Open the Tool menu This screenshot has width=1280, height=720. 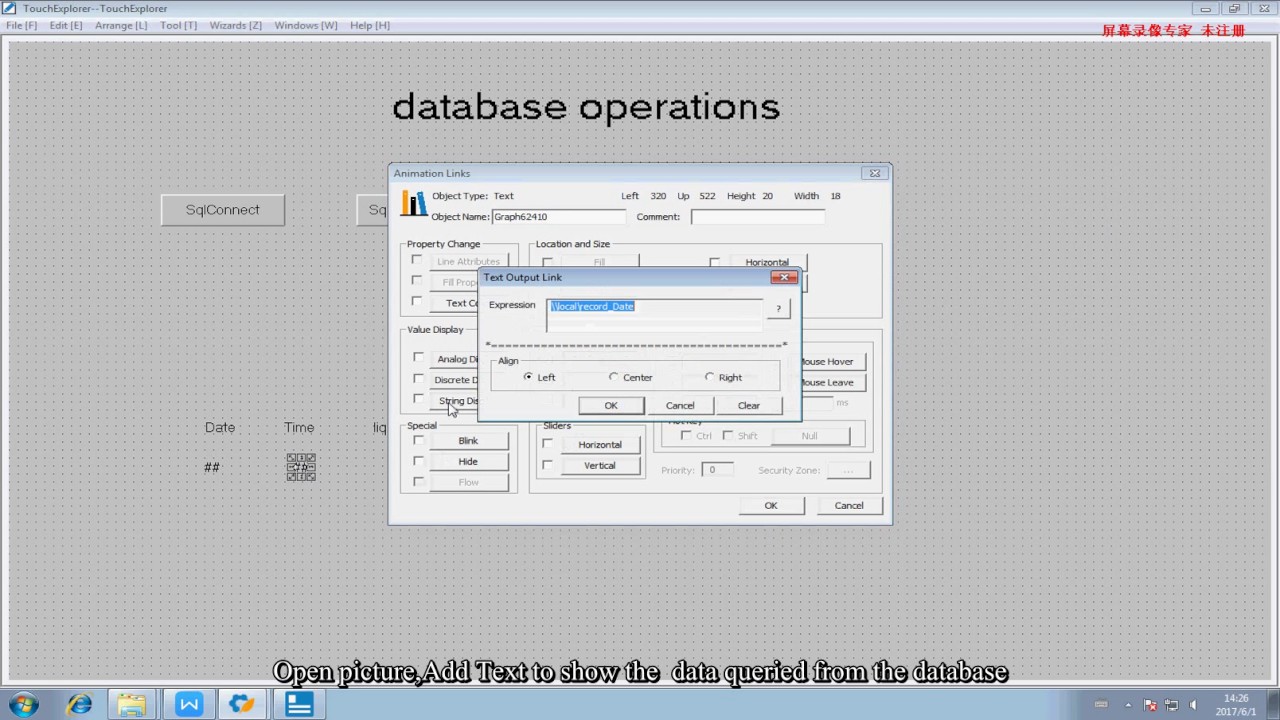click(178, 25)
